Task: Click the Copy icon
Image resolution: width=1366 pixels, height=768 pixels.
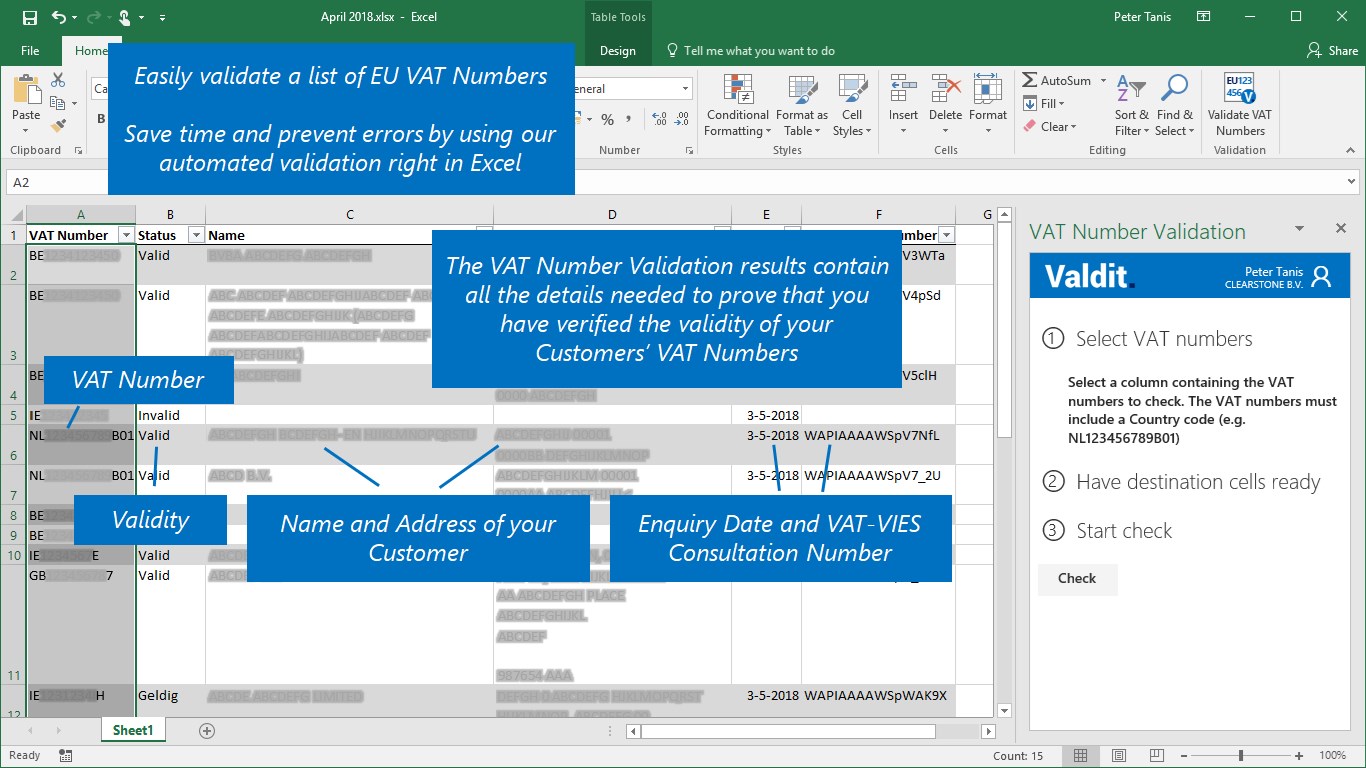Action: click(x=58, y=103)
